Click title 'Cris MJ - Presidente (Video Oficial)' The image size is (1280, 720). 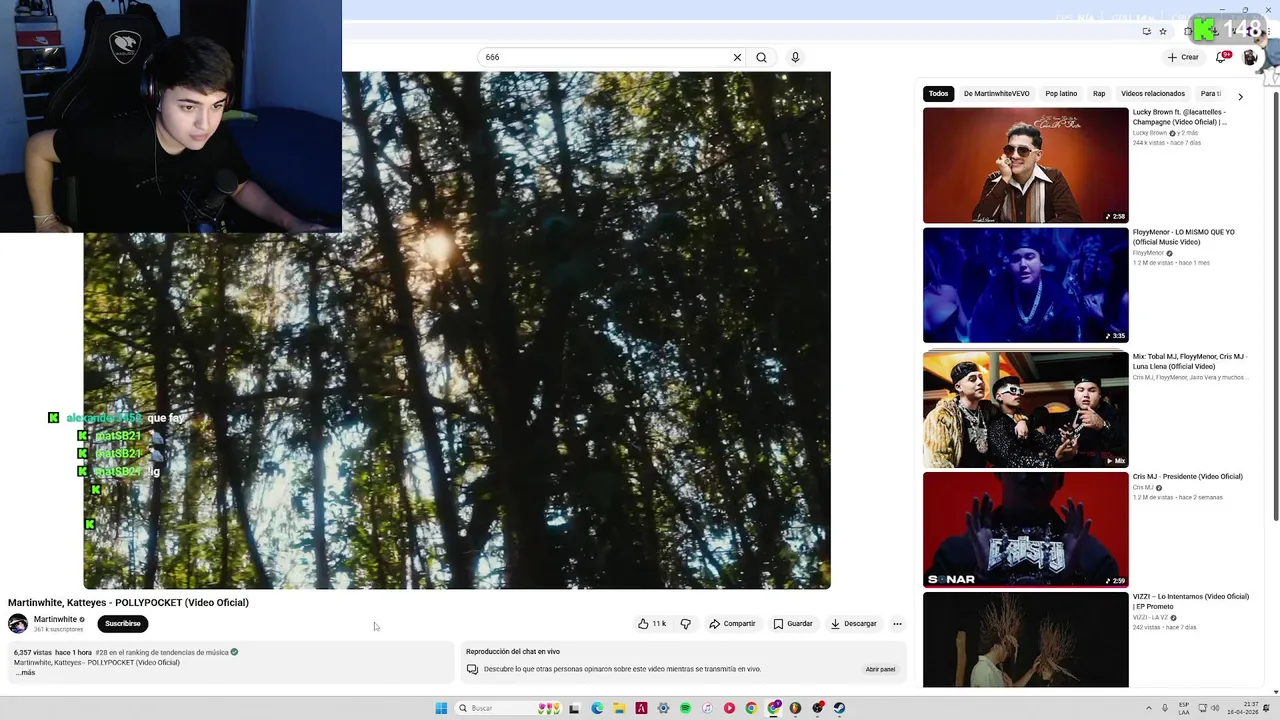(1187, 476)
